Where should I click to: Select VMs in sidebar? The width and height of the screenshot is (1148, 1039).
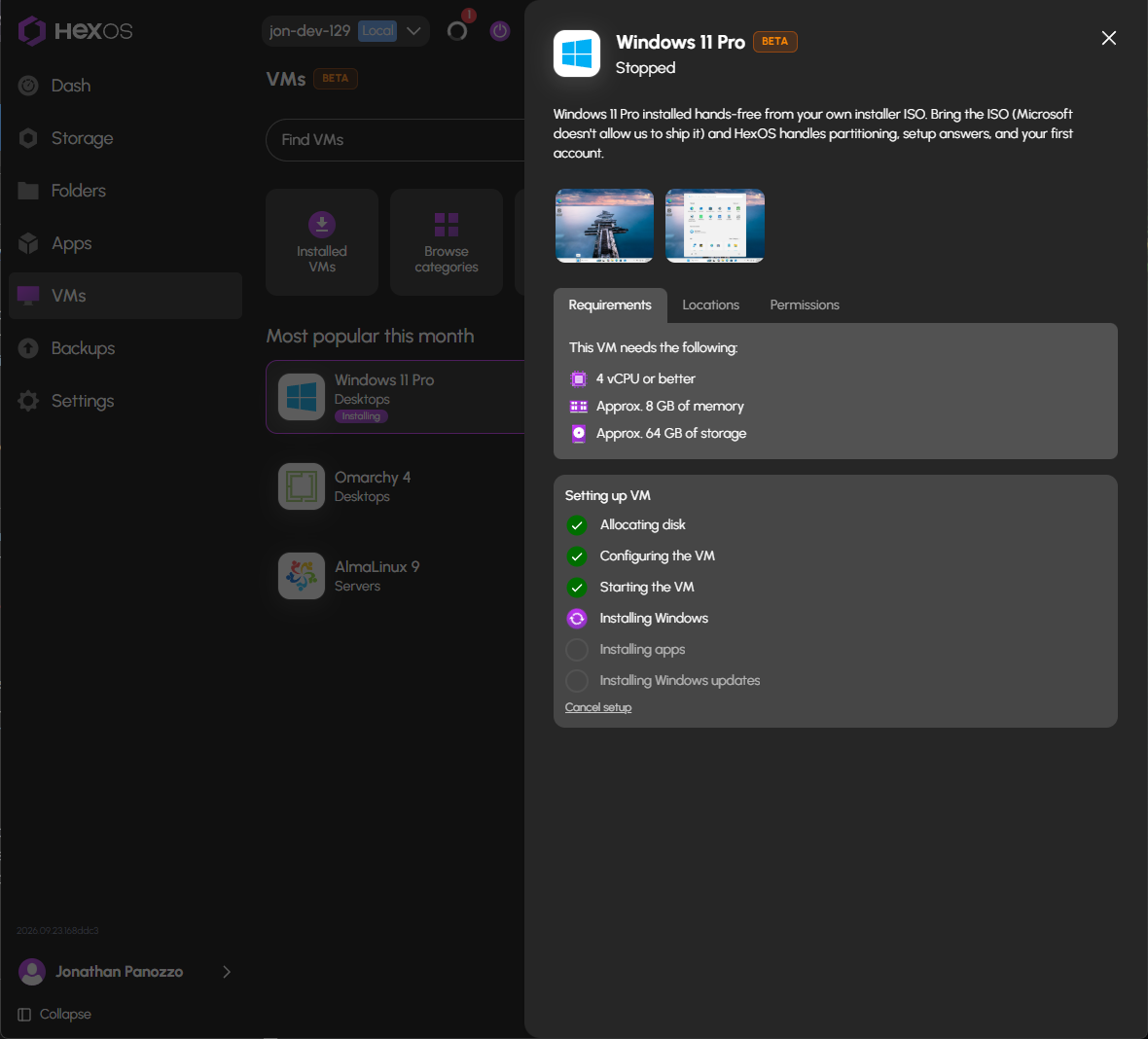[126, 296]
